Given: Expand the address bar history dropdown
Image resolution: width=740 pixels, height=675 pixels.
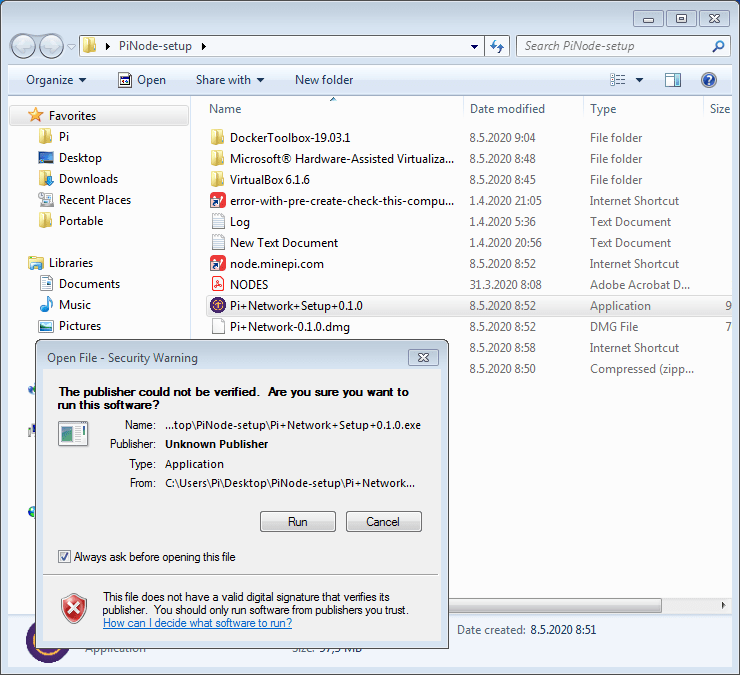Looking at the screenshot, I should [x=474, y=46].
